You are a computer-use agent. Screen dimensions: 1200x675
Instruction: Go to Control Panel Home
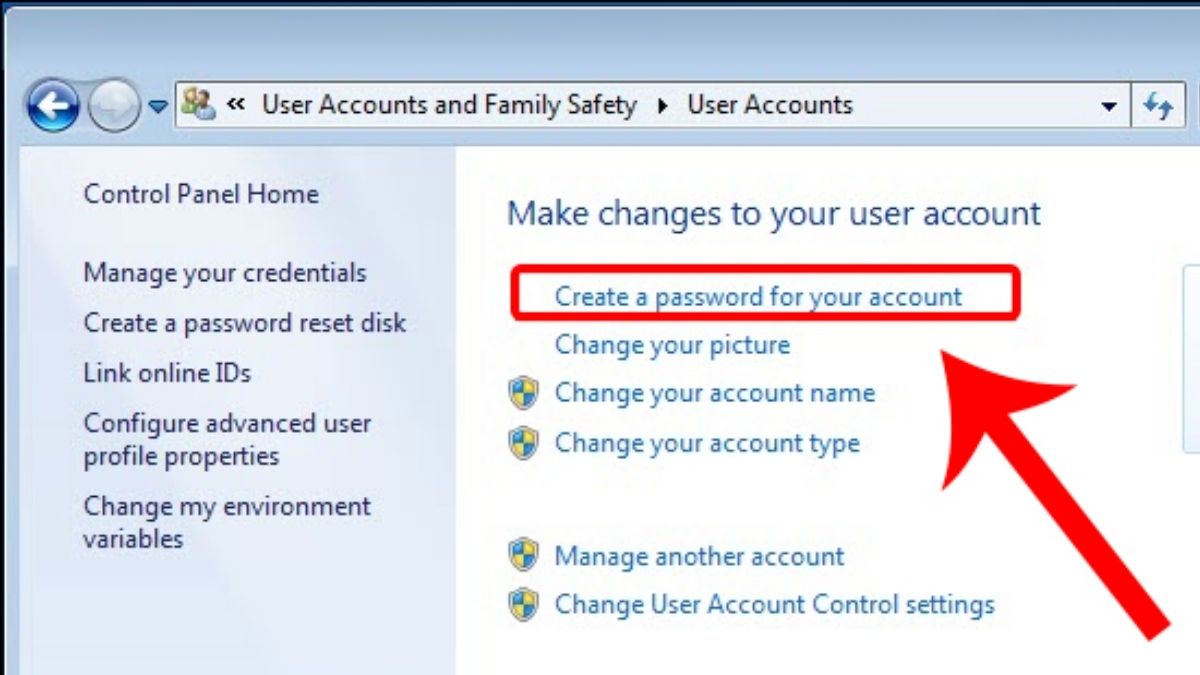click(x=201, y=194)
